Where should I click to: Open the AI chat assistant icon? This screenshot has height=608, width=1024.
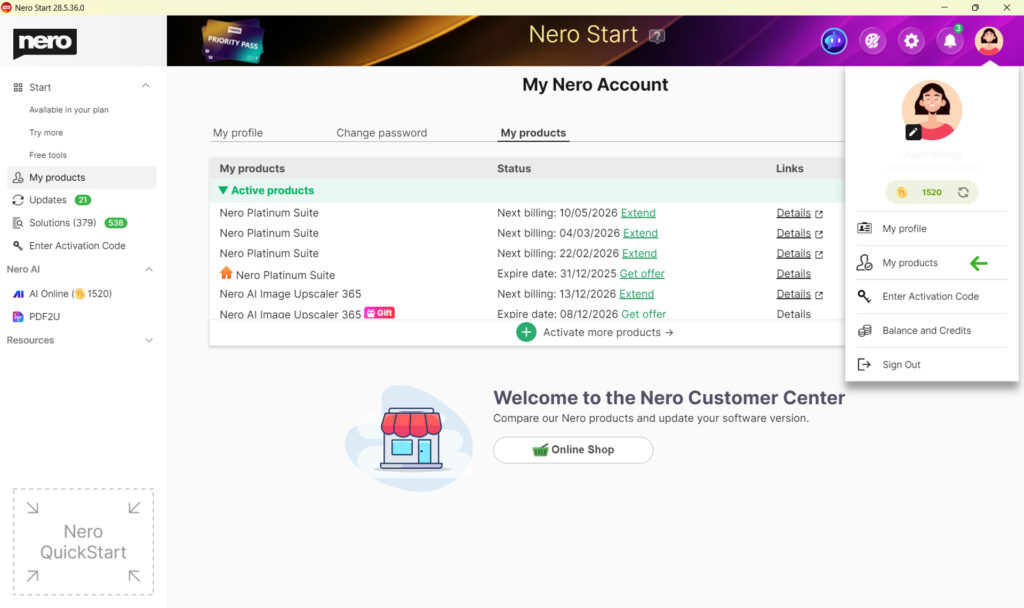(833, 40)
